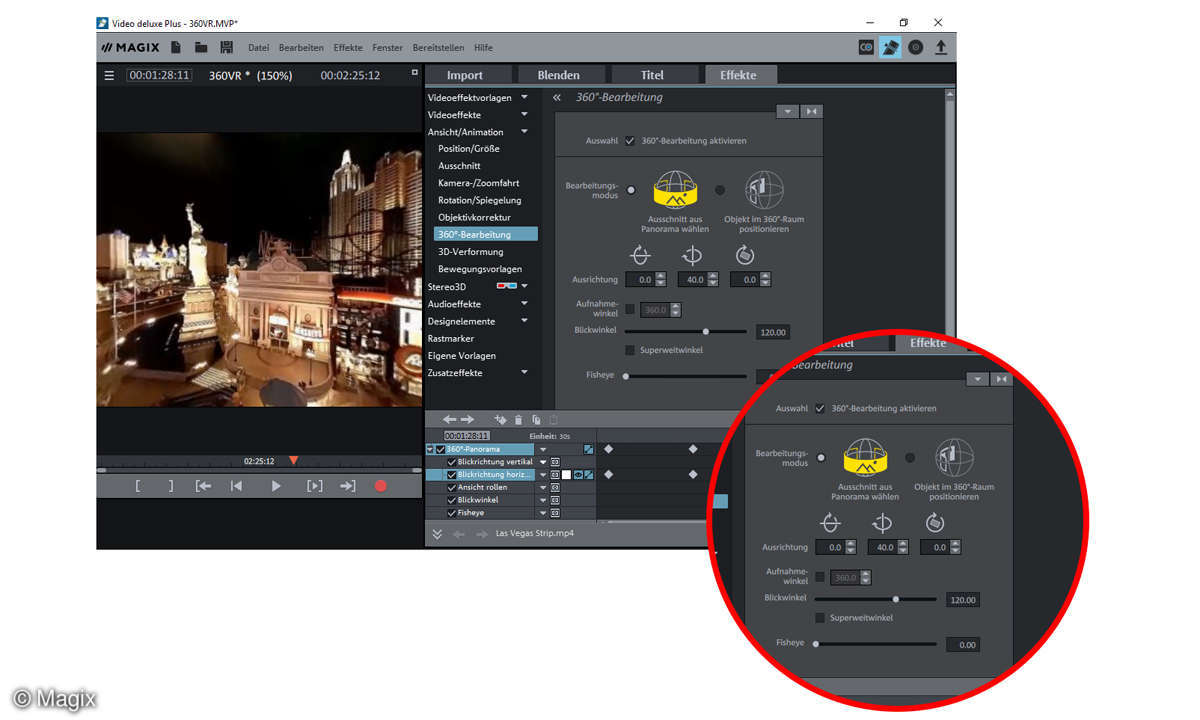This screenshot has width=1200, height=720.
Task: Go to previous keyframe with the left arrow
Action: (x=450, y=420)
